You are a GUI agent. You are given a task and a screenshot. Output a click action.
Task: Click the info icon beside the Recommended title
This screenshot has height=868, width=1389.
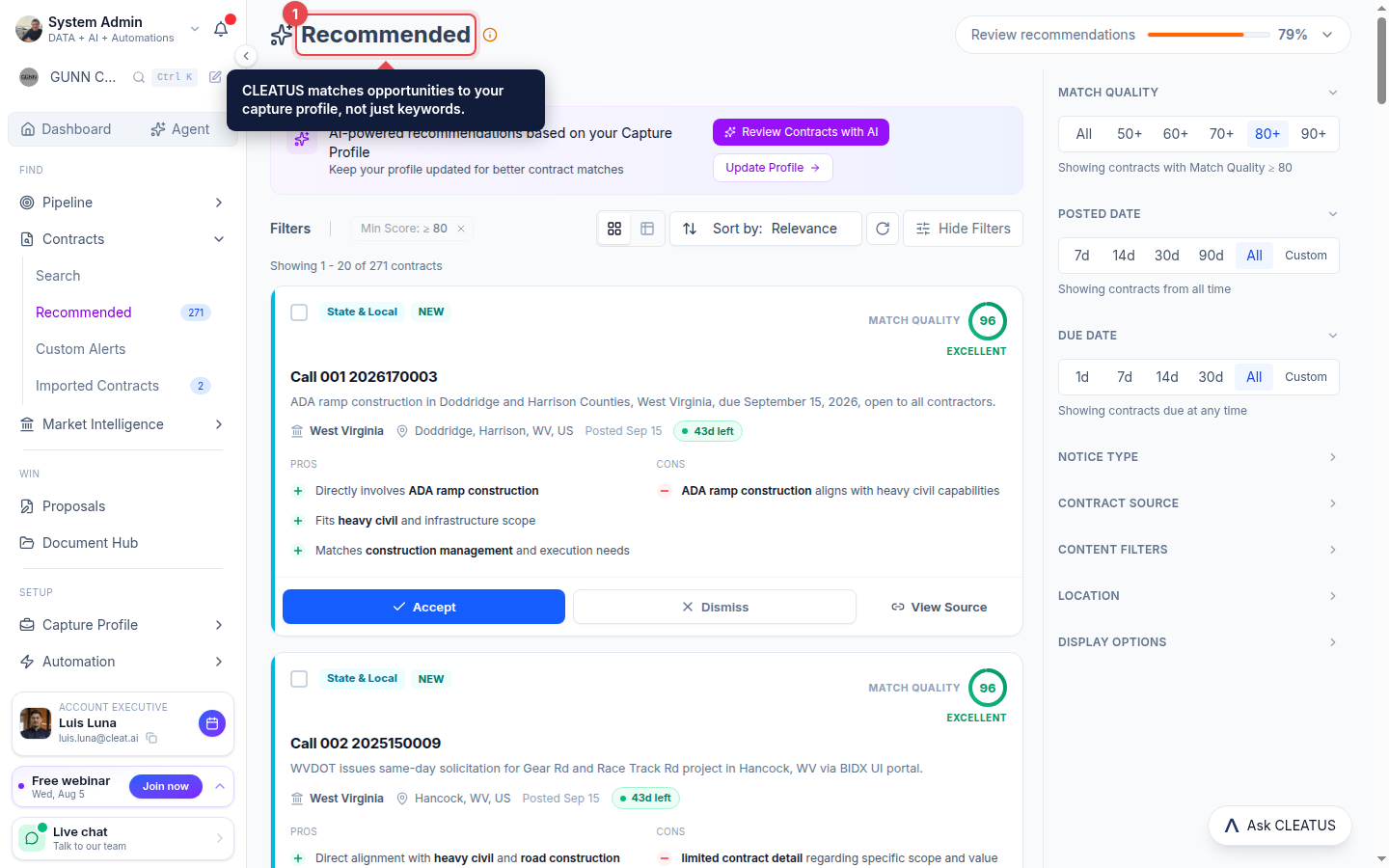pos(490,35)
